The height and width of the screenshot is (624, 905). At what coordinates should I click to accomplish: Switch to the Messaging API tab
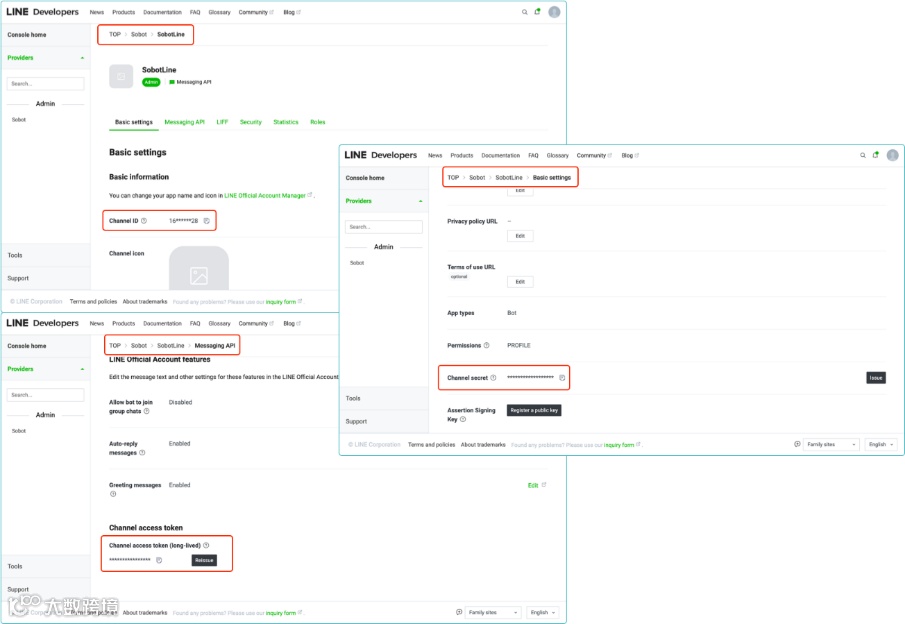(184, 122)
